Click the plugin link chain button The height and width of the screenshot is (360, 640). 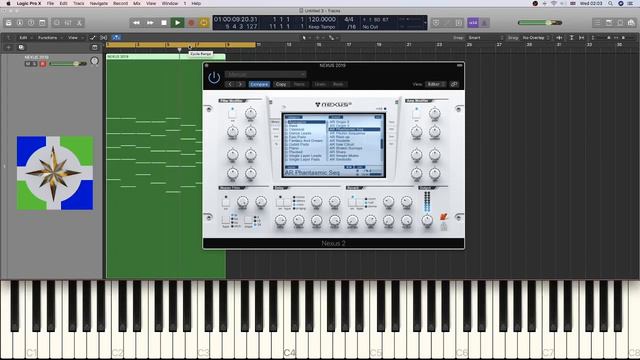coord(454,84)
